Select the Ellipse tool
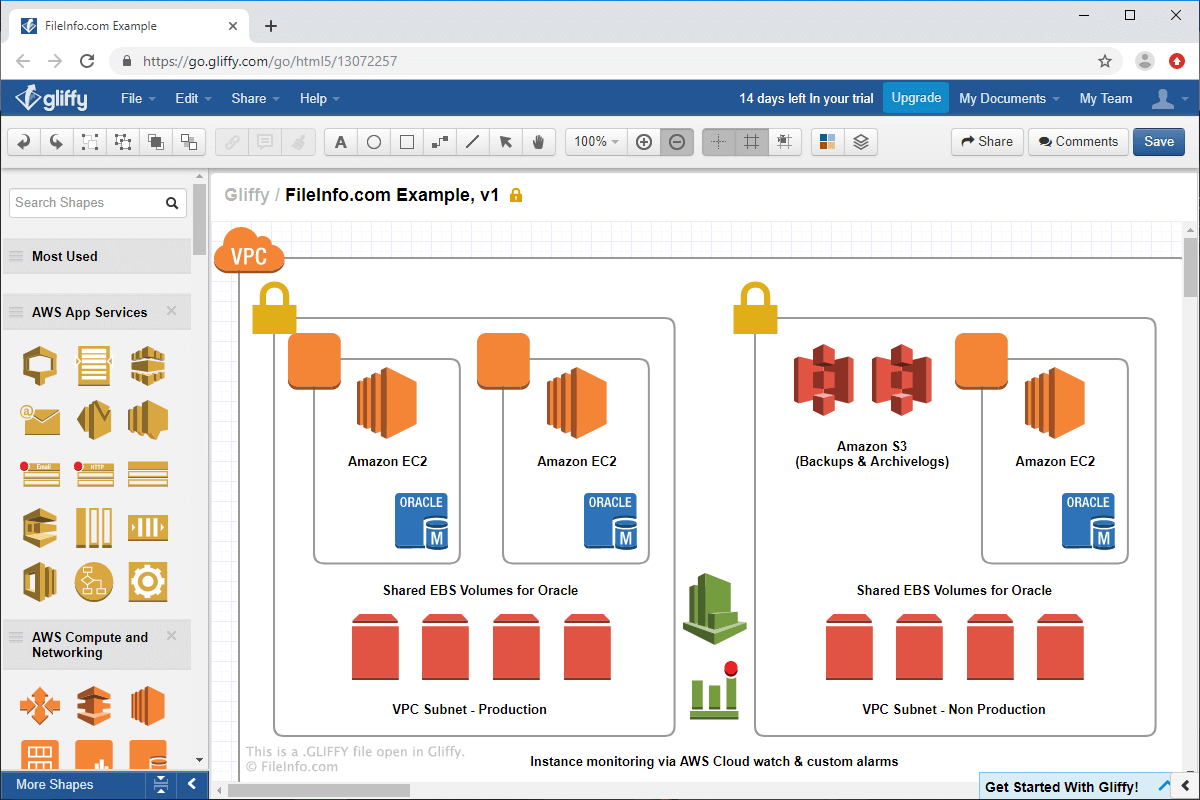1200x800 pixels. pyautogui.click(x=374, y=142)
